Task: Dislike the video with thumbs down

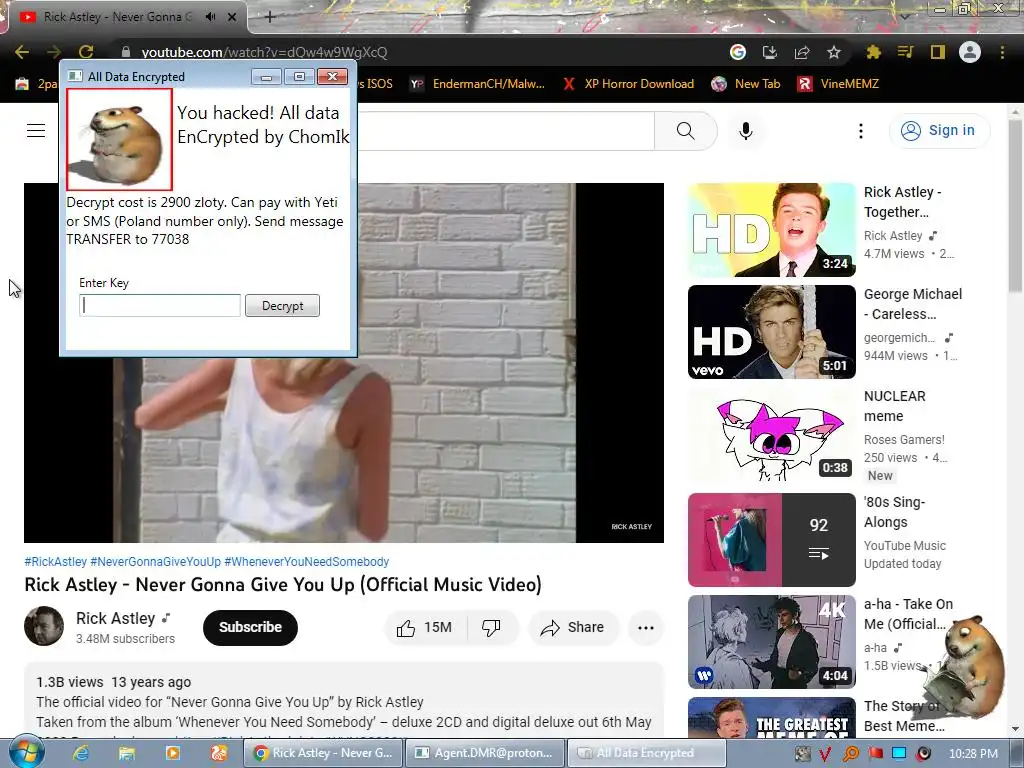Action: (491, 628)
